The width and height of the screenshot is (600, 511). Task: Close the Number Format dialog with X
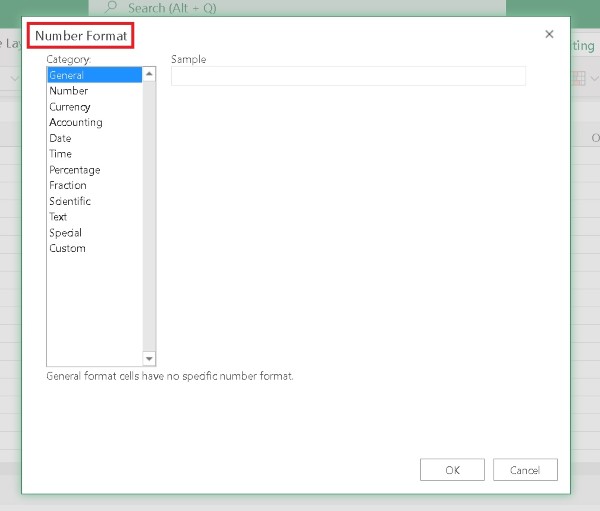pos(549,34)
